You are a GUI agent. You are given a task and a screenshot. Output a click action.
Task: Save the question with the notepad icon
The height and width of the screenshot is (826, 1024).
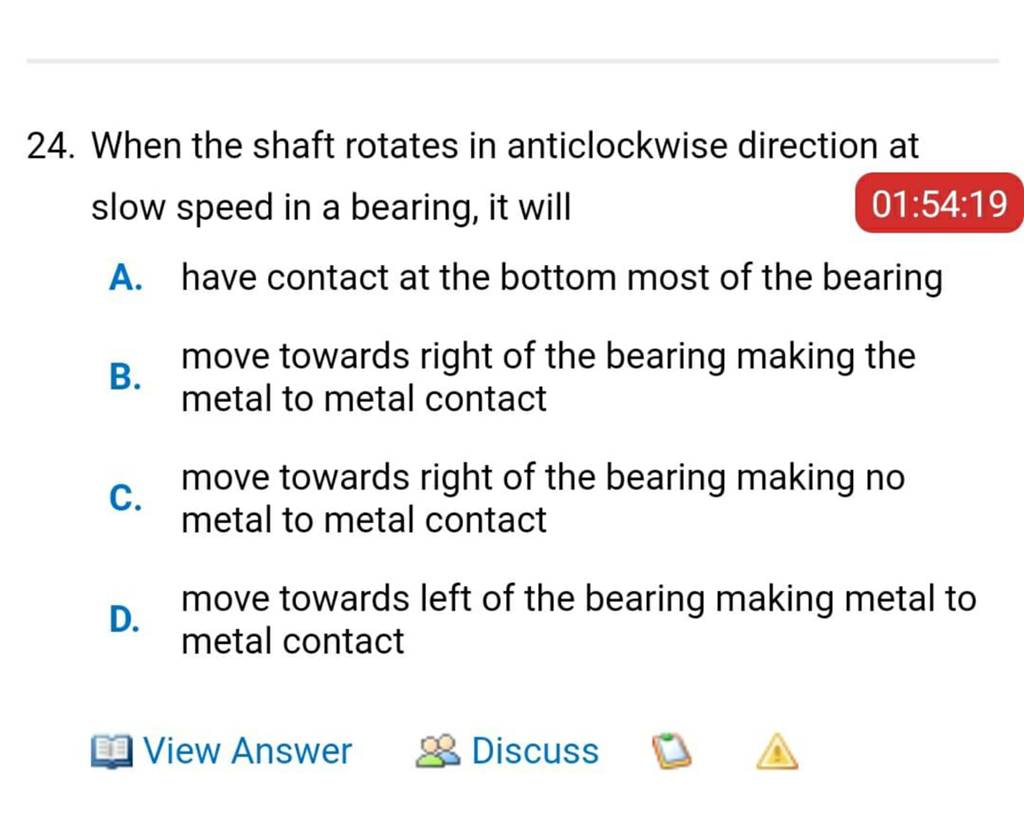(670, 752)
